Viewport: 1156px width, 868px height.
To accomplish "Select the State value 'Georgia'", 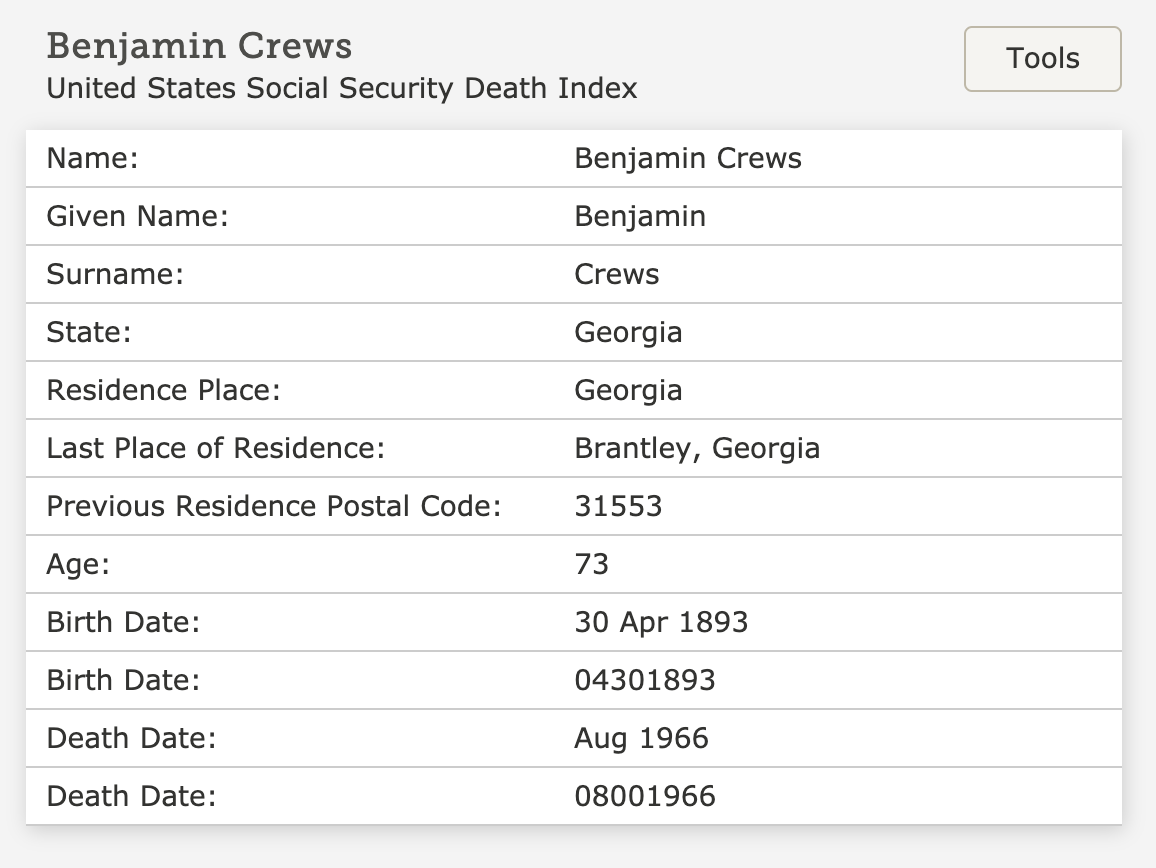I will pos(628,333).
